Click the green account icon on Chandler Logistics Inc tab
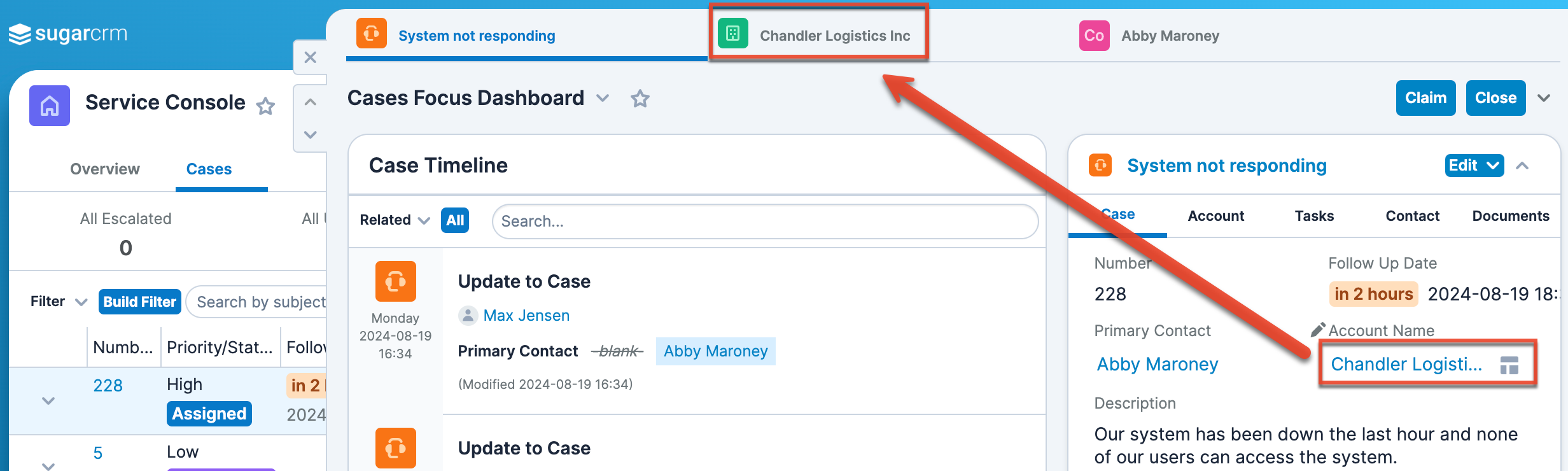Viewport: 1568px width, 471px height. pos(732,34)
